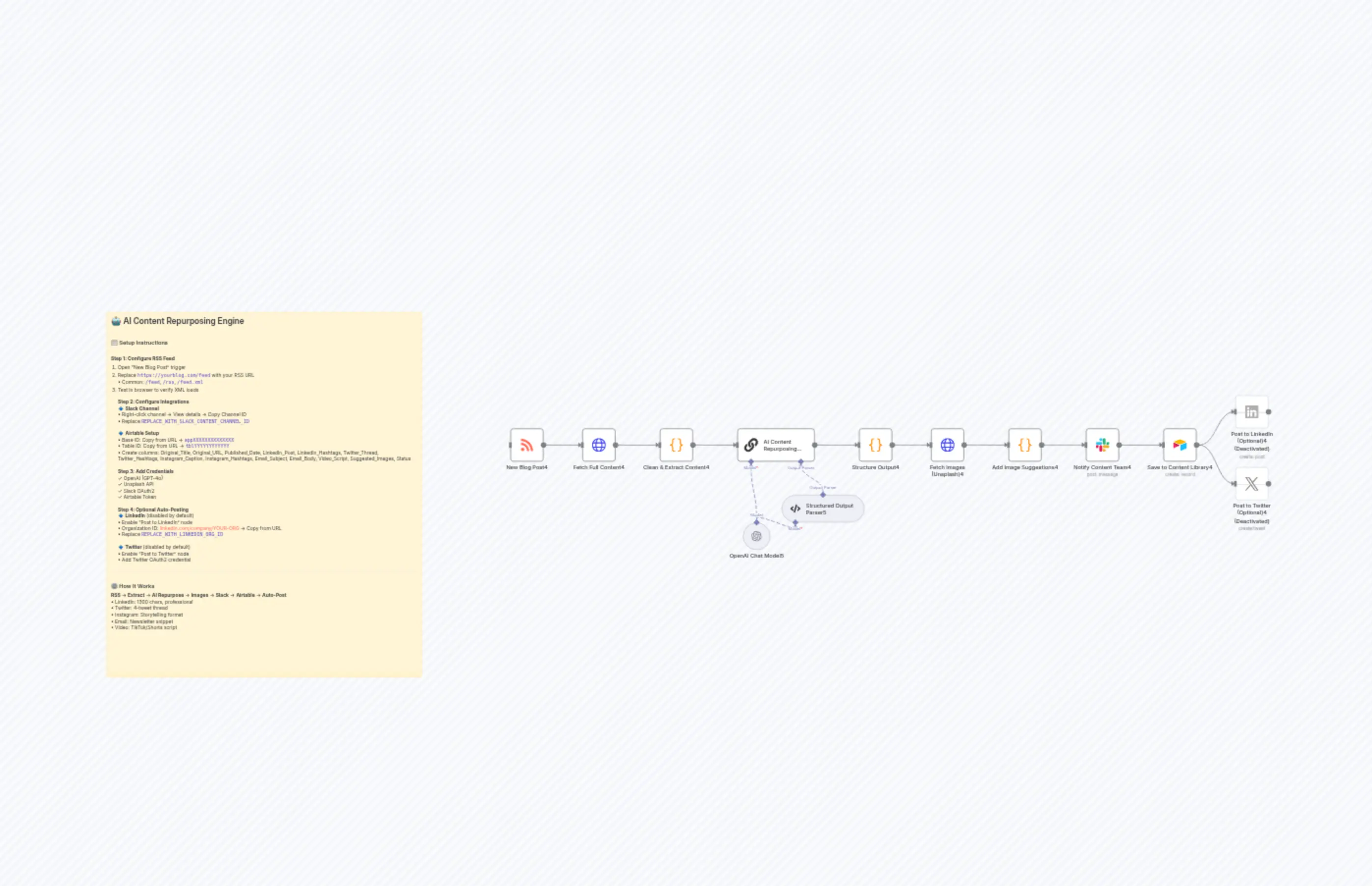1372x886 pixels.
Task: Open the Clean & Extract Content code node
Action: click(x=676, y=445)
